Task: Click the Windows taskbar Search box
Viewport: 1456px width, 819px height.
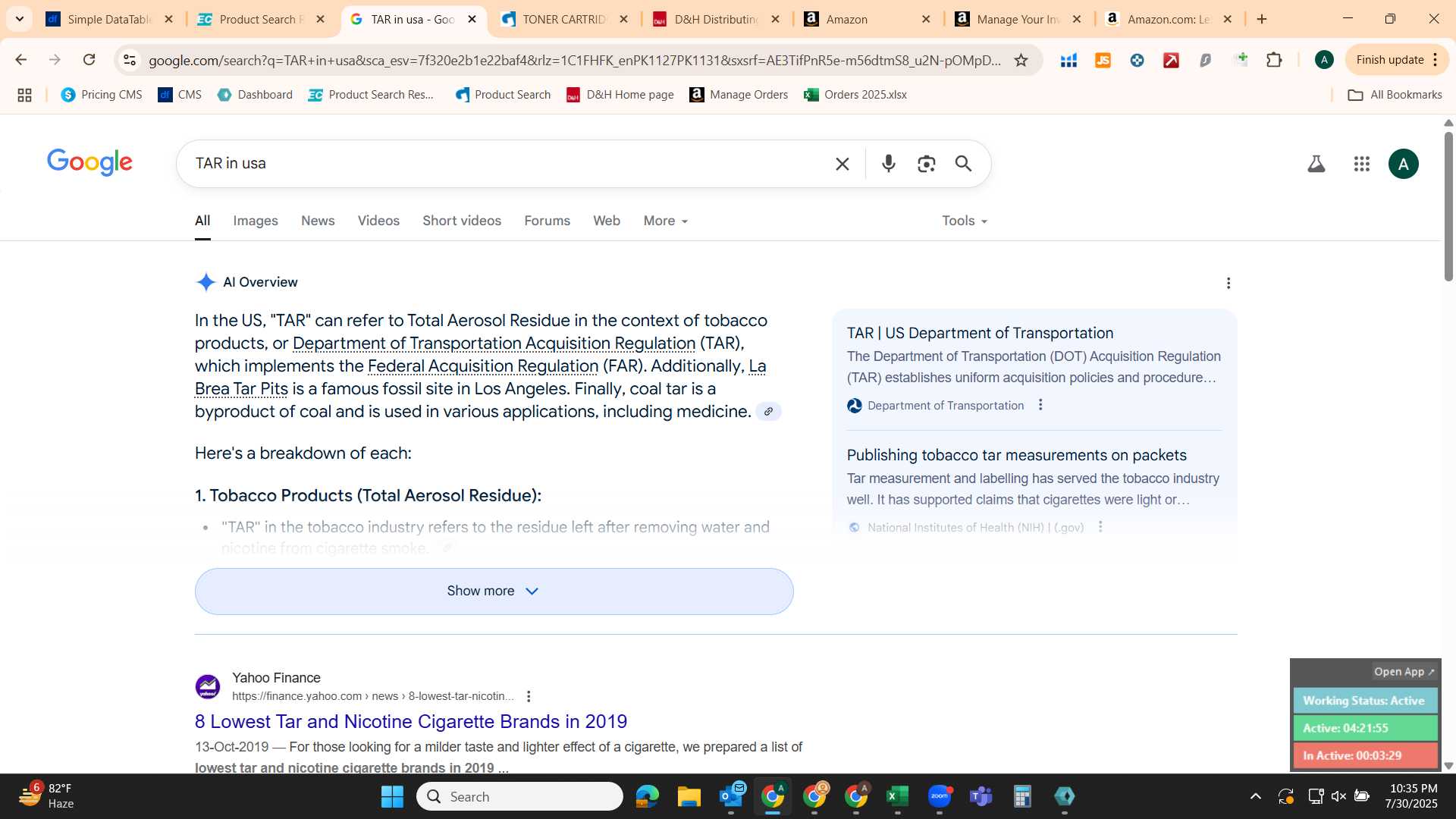Action: click(x=519, y=796)
